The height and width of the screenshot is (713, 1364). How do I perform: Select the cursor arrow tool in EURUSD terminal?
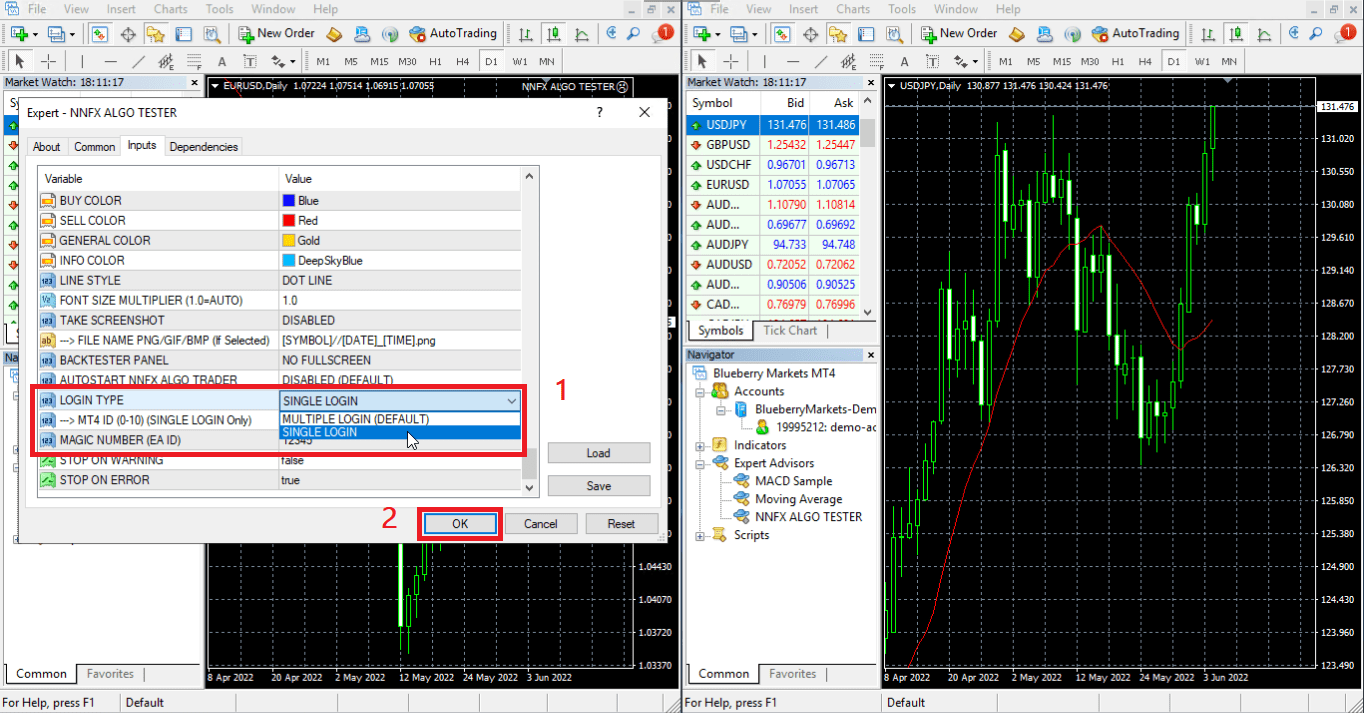click(x=21, y=61)
